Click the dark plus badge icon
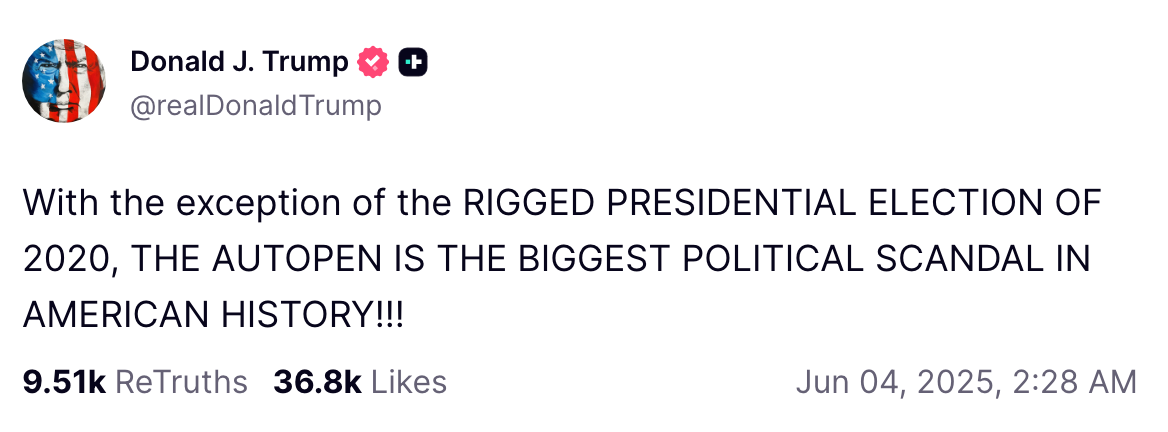Image resolution: width=1168 pixels, height=432 pixels. tap(413, 63)
